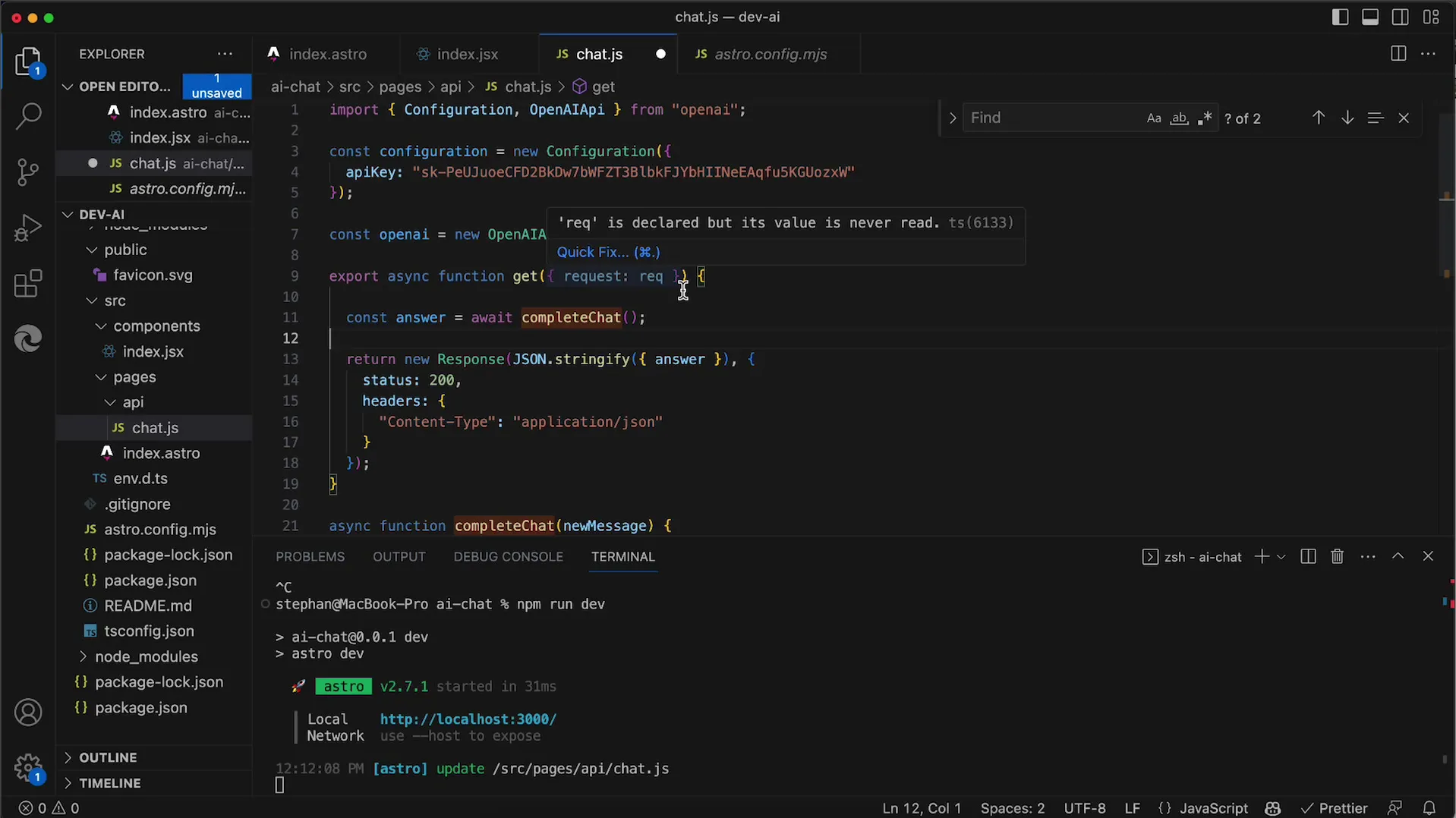Image resolution: width=1456 pixels, height=818 pixels.
Task: Change the JavaScript language mode
Action: (1213, 808)
